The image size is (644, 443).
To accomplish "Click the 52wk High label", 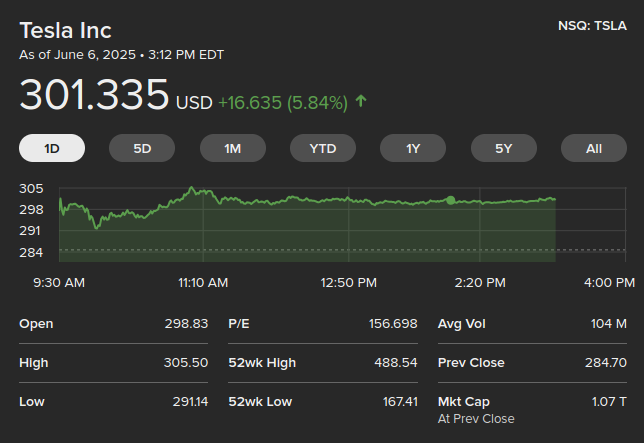I will [x=262, y=363].
